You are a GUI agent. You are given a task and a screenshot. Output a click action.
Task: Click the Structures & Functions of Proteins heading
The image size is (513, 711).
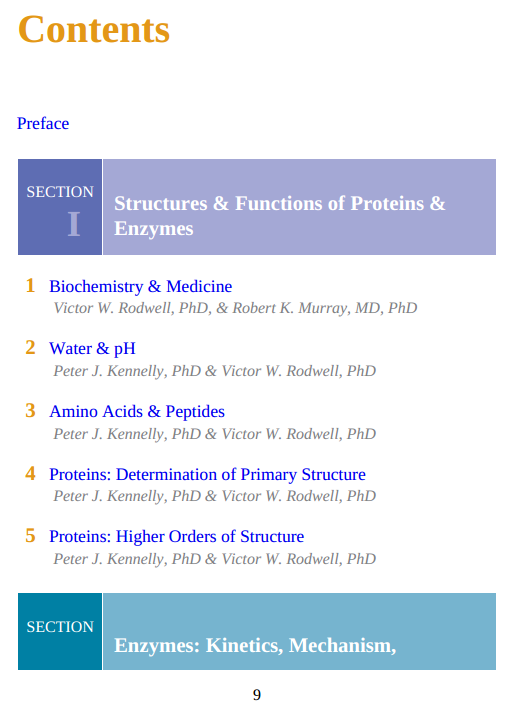click(x=279, y=216)
